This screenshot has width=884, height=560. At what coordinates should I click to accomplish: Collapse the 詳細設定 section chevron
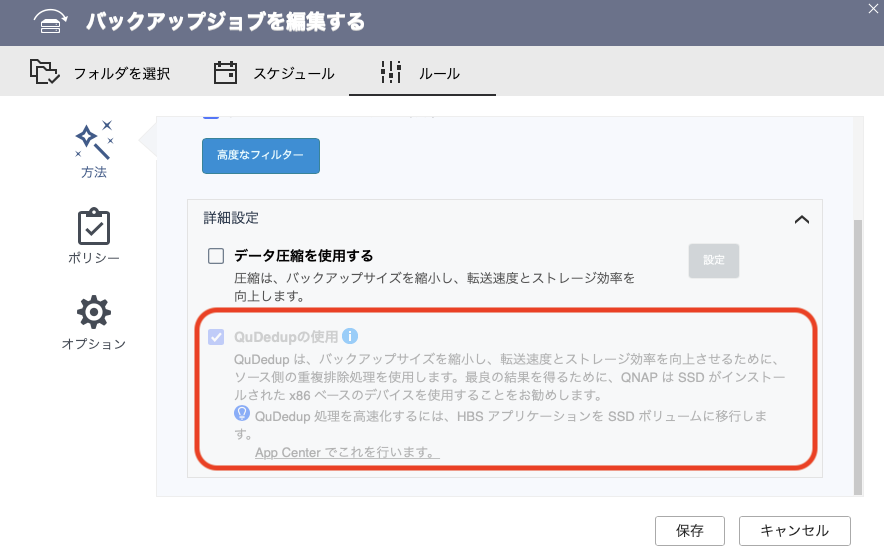(x=802, y=219)
